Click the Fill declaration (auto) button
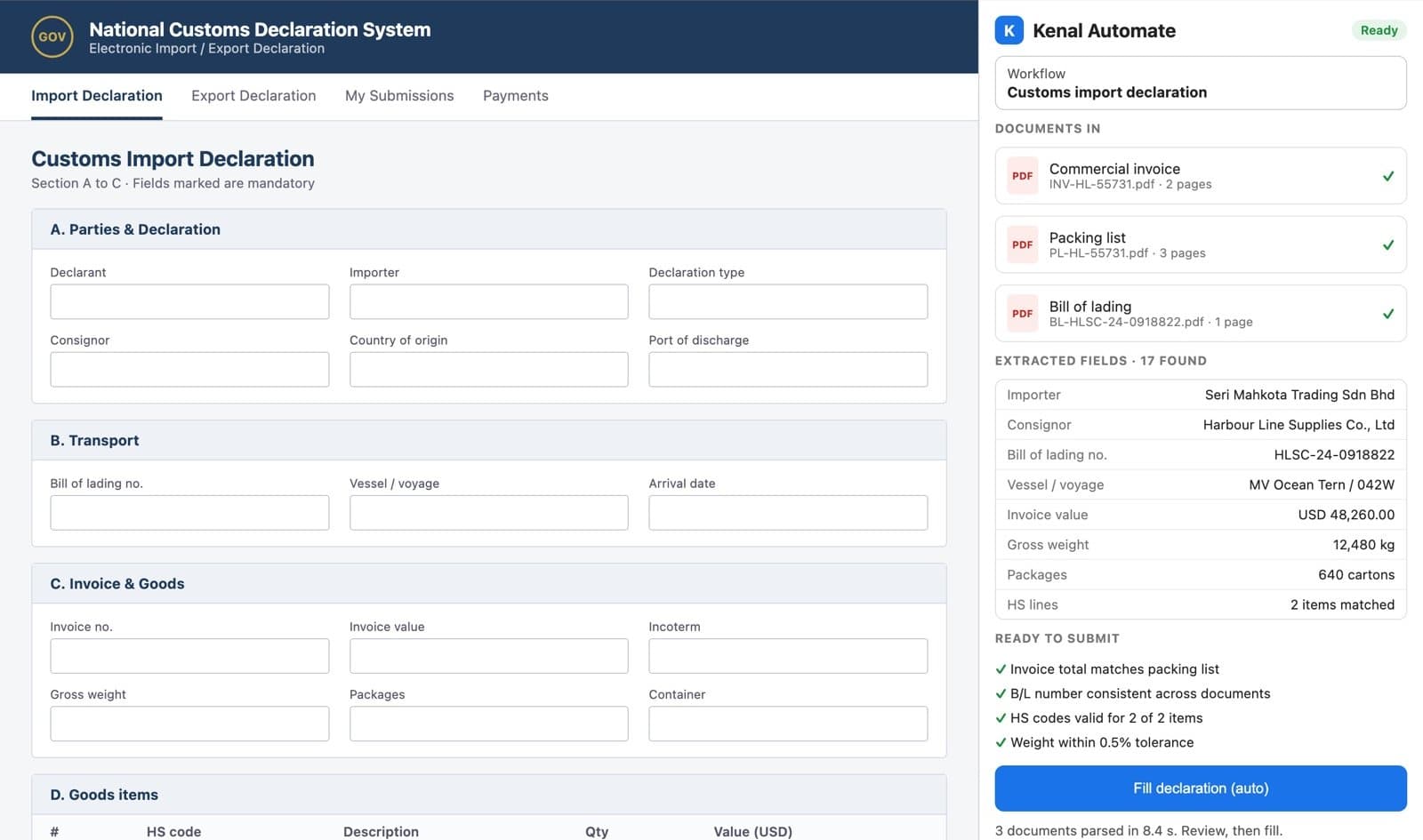The image size is (1423, 840). tap(1201, 788)
